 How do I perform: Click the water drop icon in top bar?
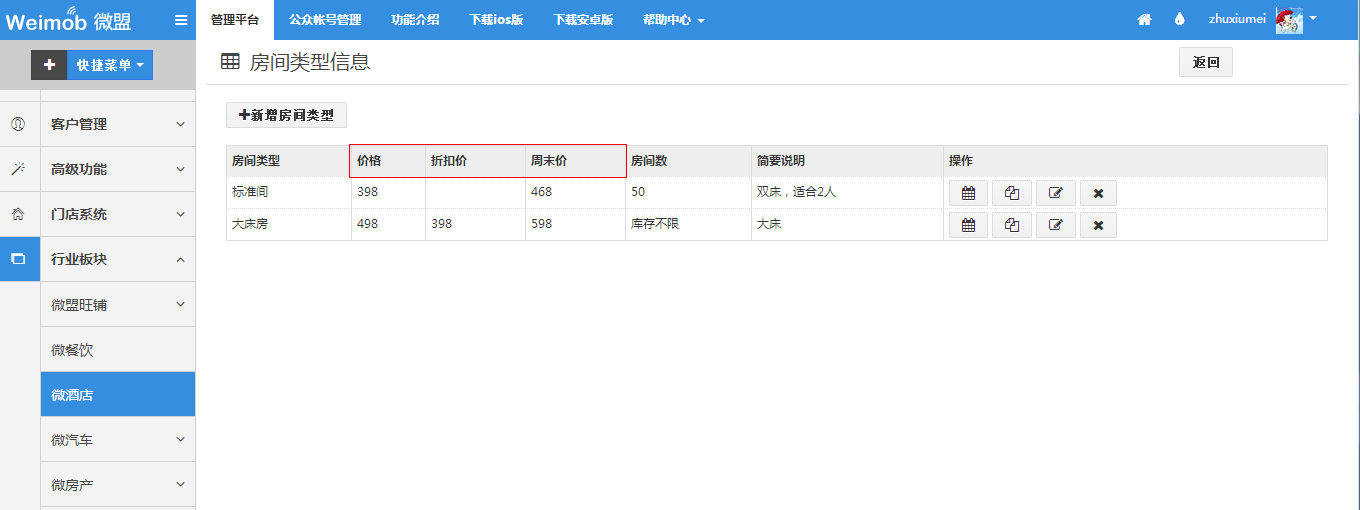[x=1179, y=19]
